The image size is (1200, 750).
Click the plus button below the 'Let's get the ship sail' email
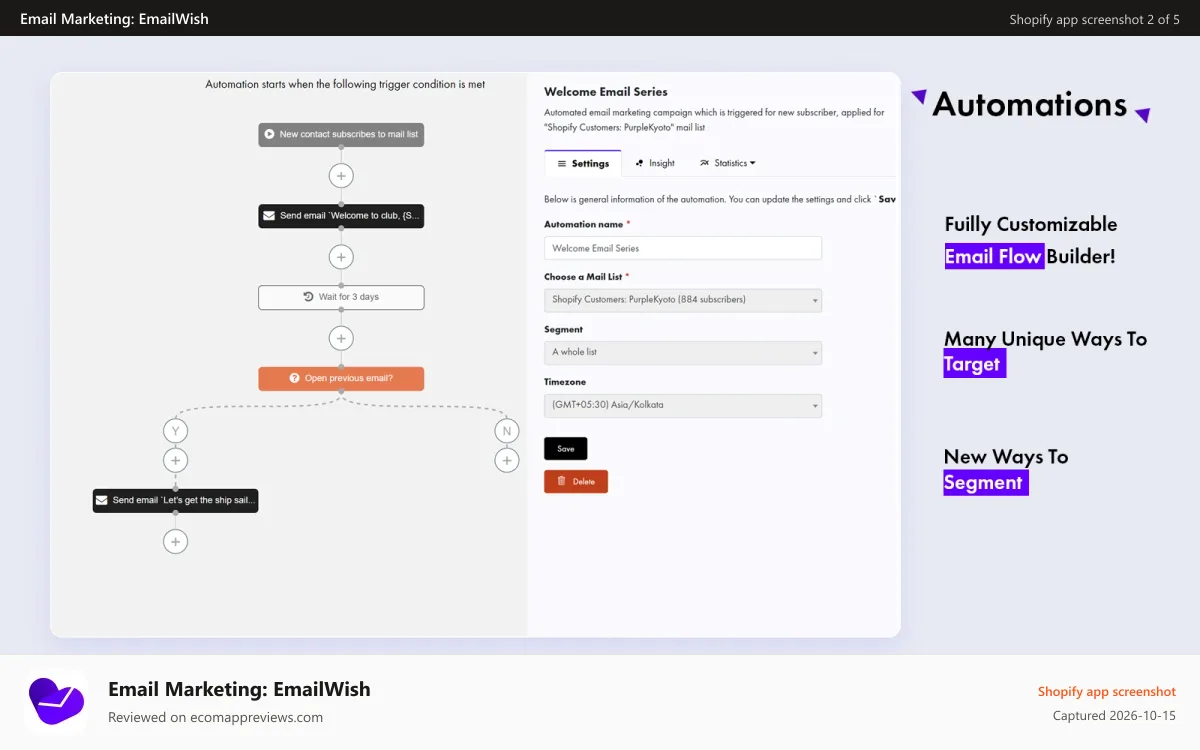click(x=176, y=541)
